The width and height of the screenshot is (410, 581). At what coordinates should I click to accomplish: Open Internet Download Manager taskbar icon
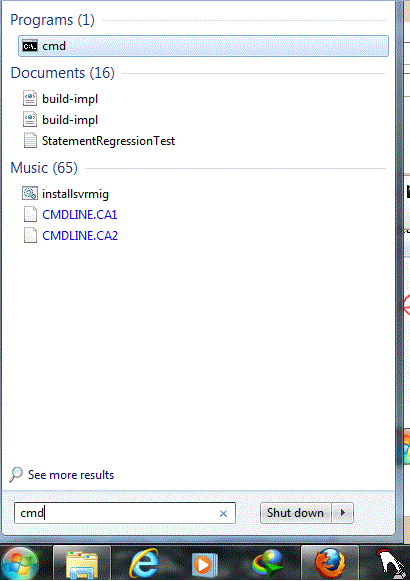[x=268, y=564]
